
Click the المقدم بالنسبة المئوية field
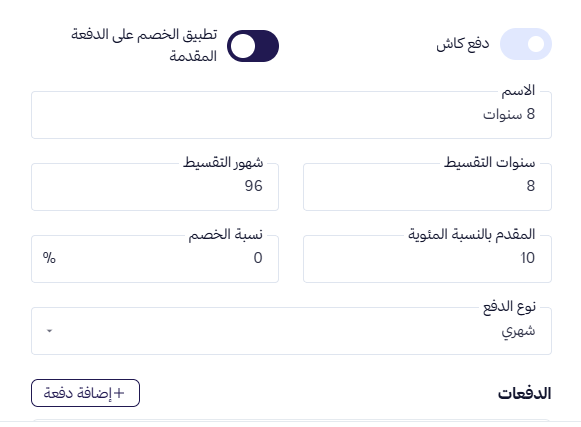point(427,259)
